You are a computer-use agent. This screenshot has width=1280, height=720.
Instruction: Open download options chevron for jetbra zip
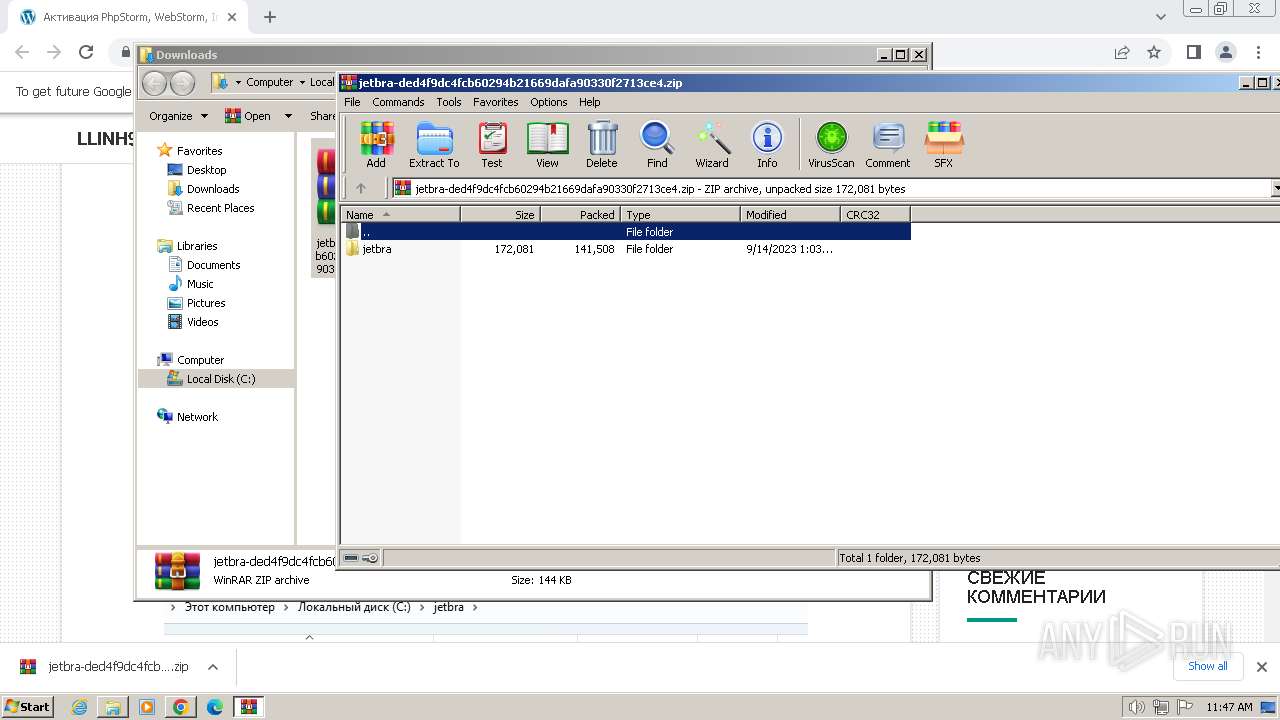pos(212,667)
